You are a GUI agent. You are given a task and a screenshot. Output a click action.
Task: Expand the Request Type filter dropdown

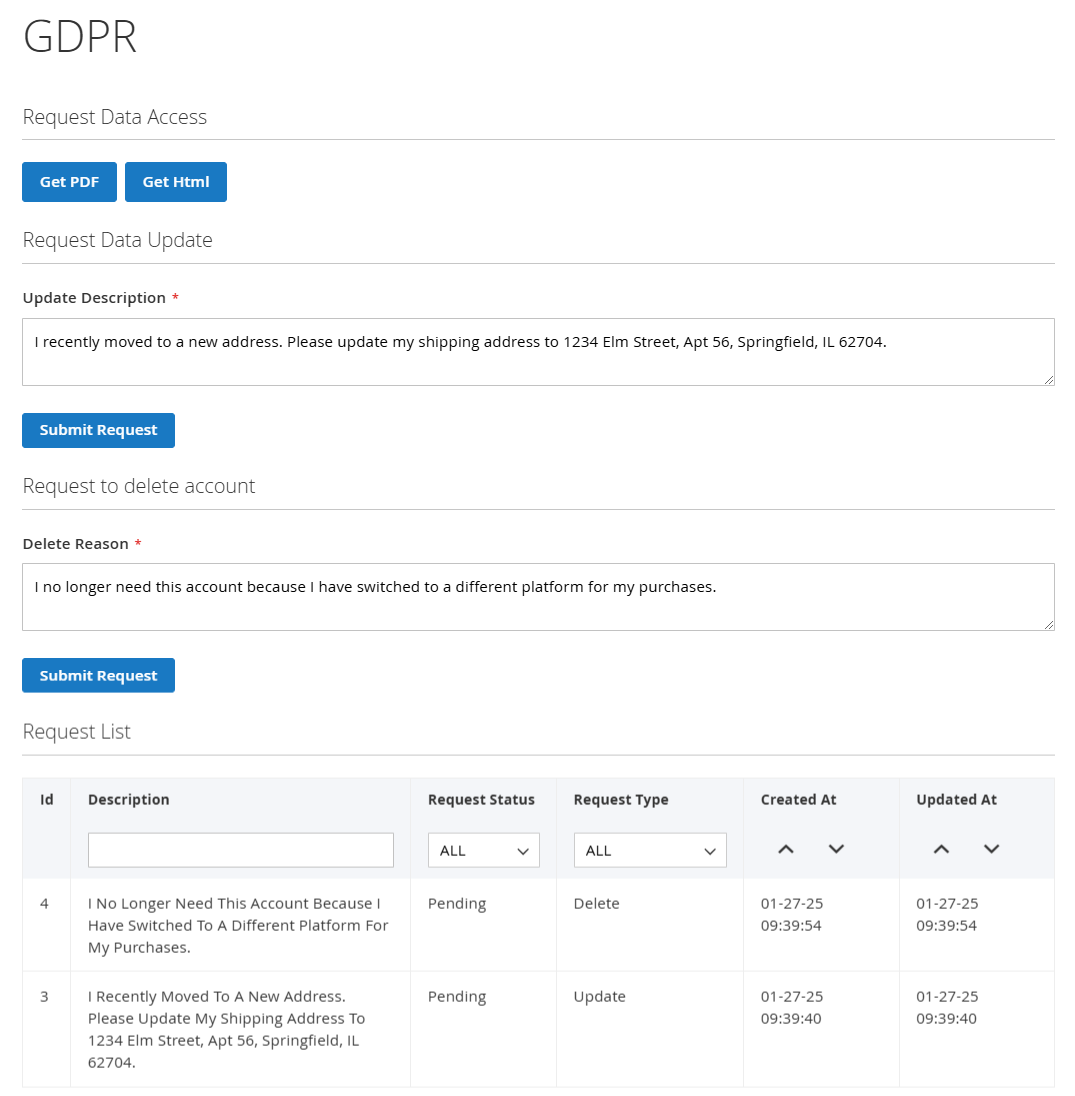tap(650, 850)
